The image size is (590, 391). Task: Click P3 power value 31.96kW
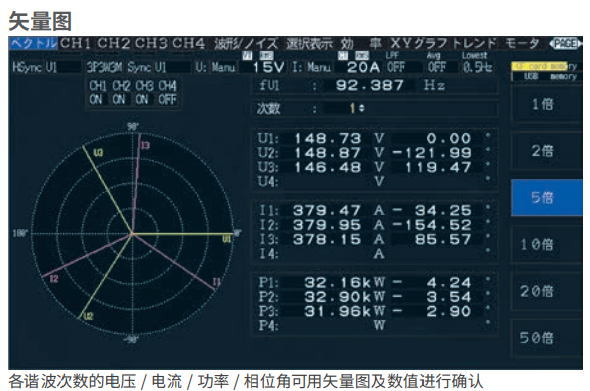click(345, 311)
